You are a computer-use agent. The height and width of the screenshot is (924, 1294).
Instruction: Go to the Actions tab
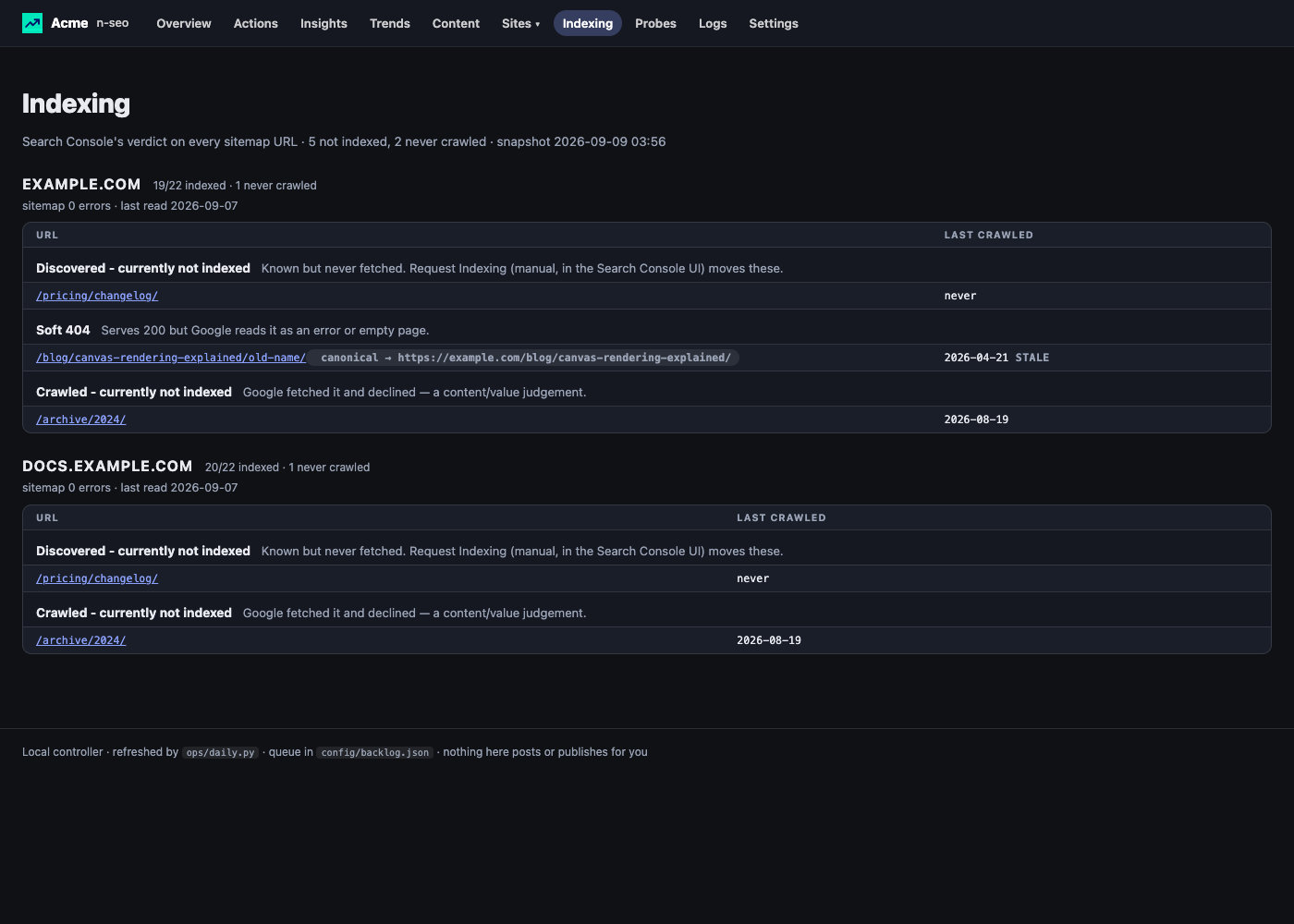click(256, 23)
